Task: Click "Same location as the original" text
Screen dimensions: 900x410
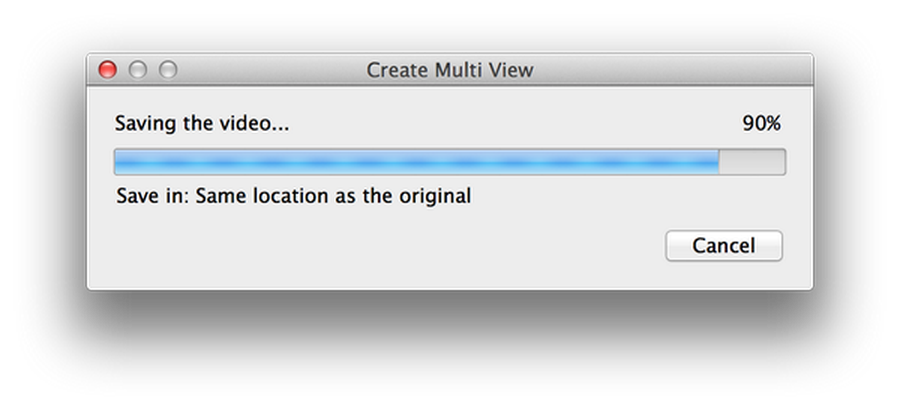Action: coord(333,196)
